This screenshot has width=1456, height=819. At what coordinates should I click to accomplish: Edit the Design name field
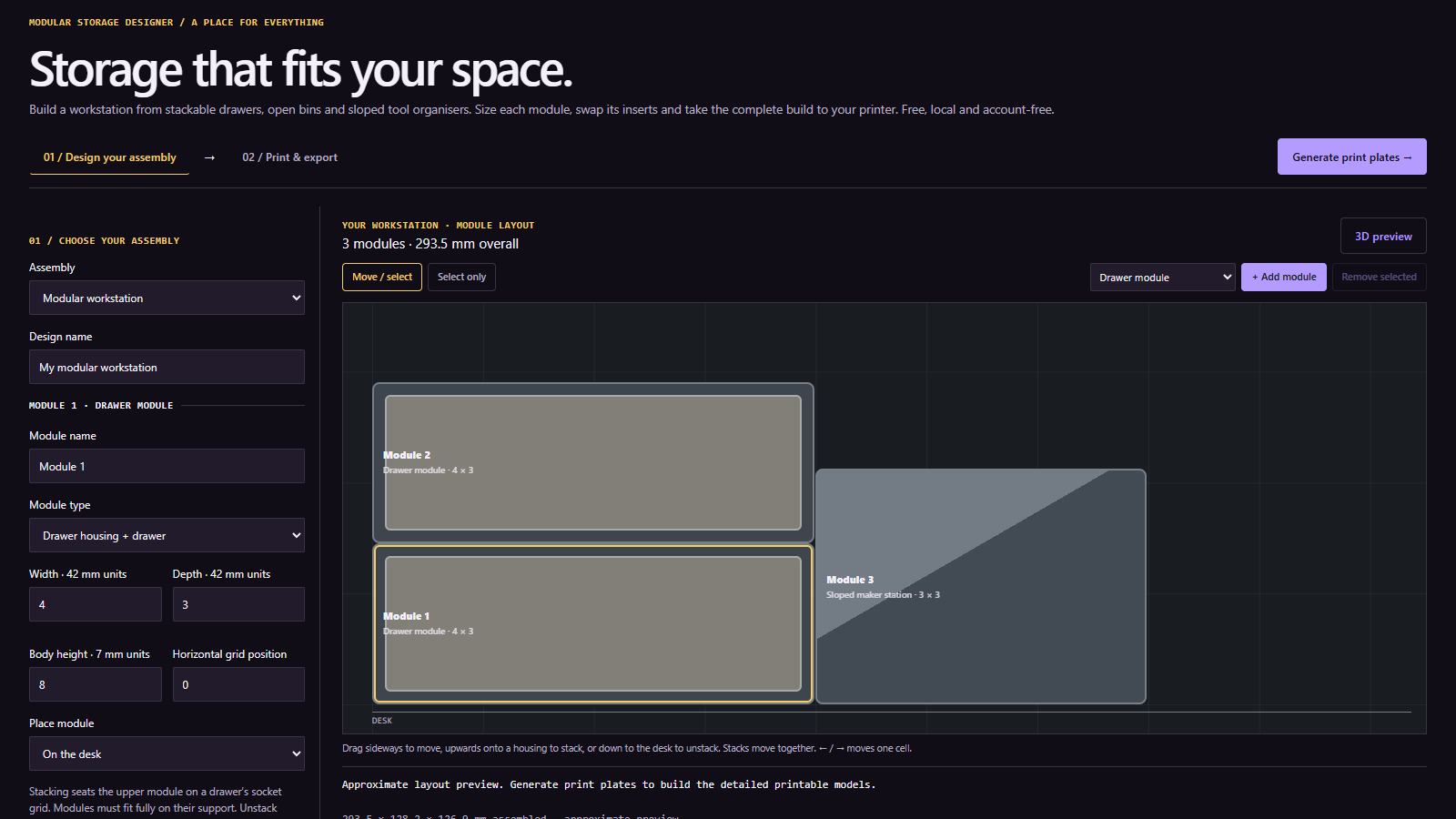(x=167, y=367)
